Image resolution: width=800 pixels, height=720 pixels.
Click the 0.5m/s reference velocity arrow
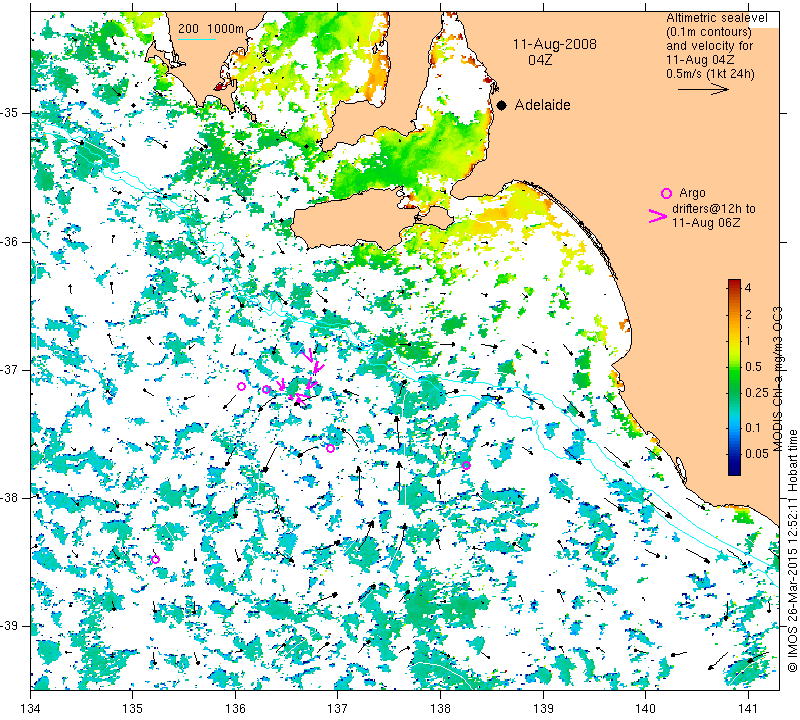(703, 89)
